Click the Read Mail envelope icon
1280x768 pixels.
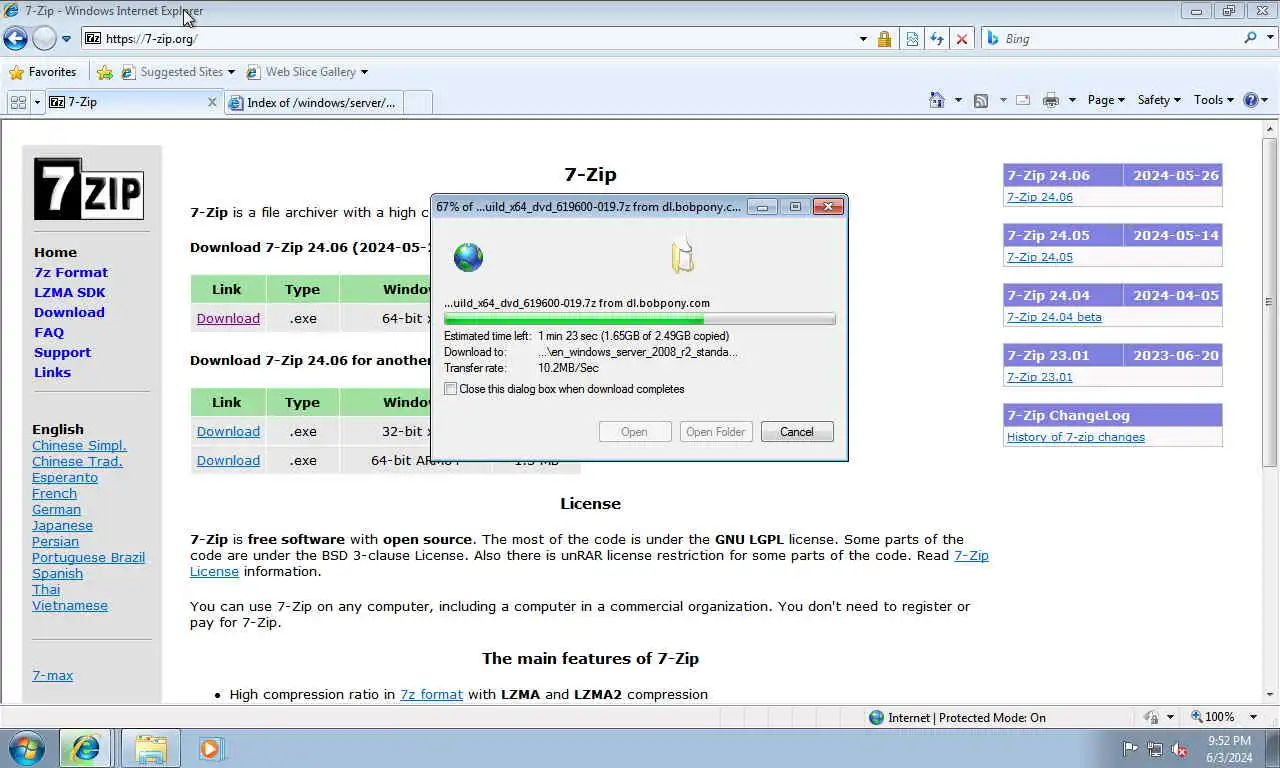tap(1023, 100)
